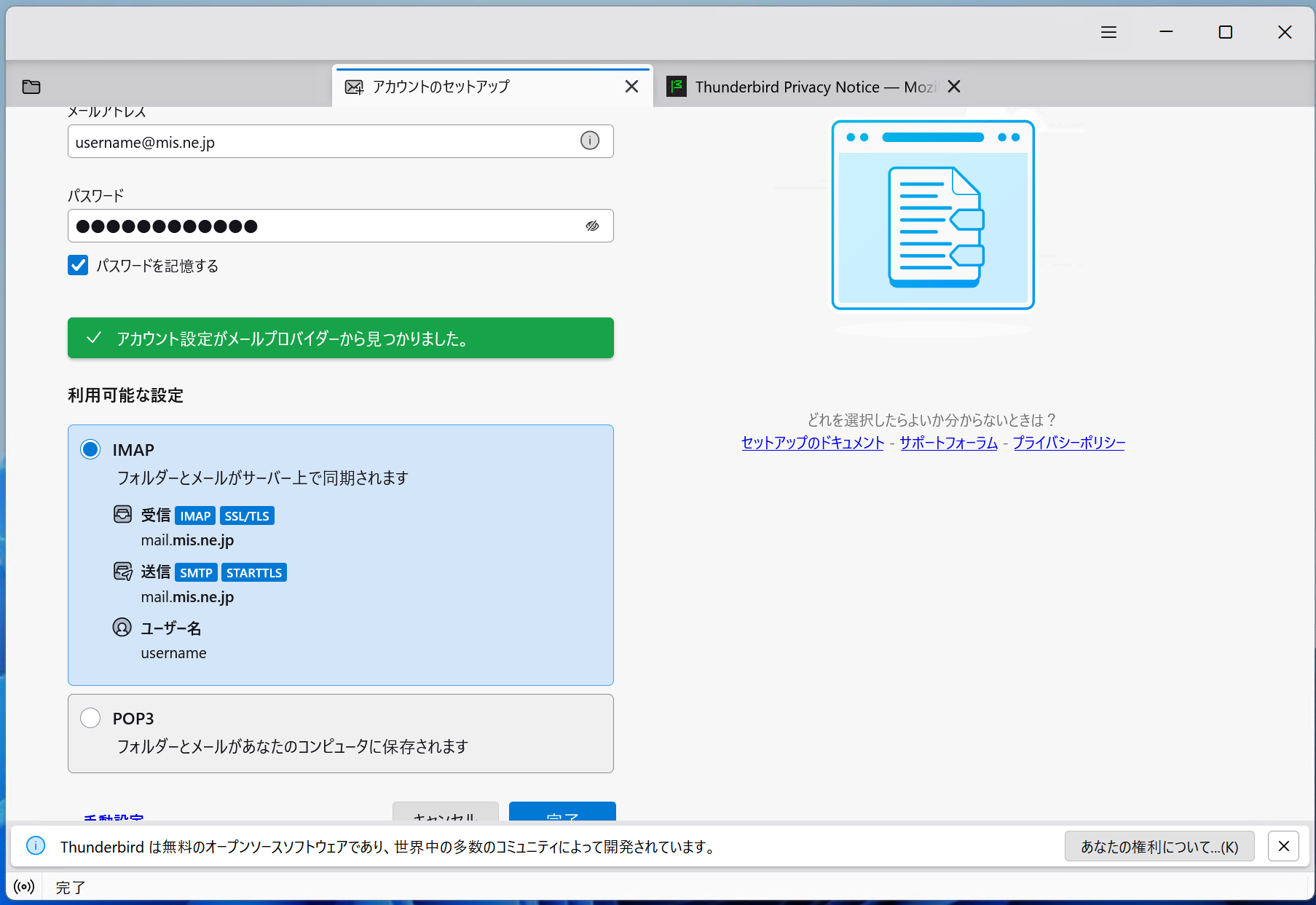The width and height of the screenshot is (1316, 905).
Task: Toggle password visibility eye icon
Action: click(592, 226)
